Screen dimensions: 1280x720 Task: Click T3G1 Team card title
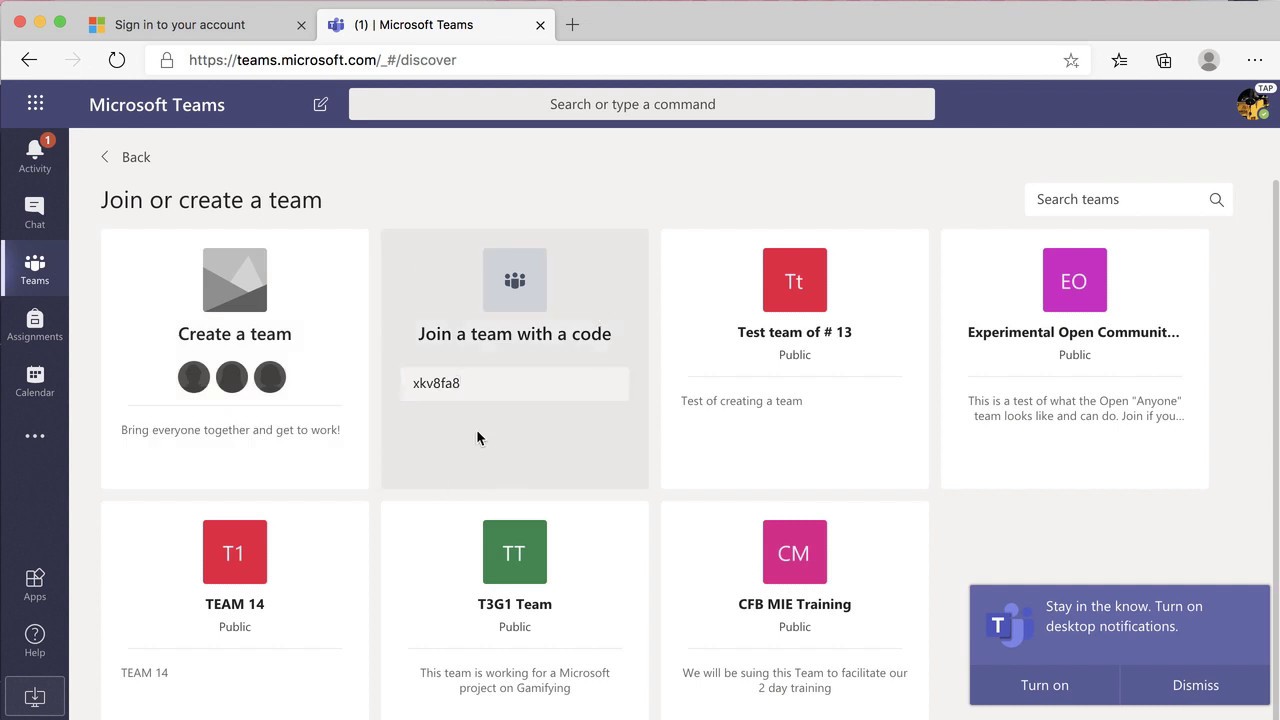(515, 604)
